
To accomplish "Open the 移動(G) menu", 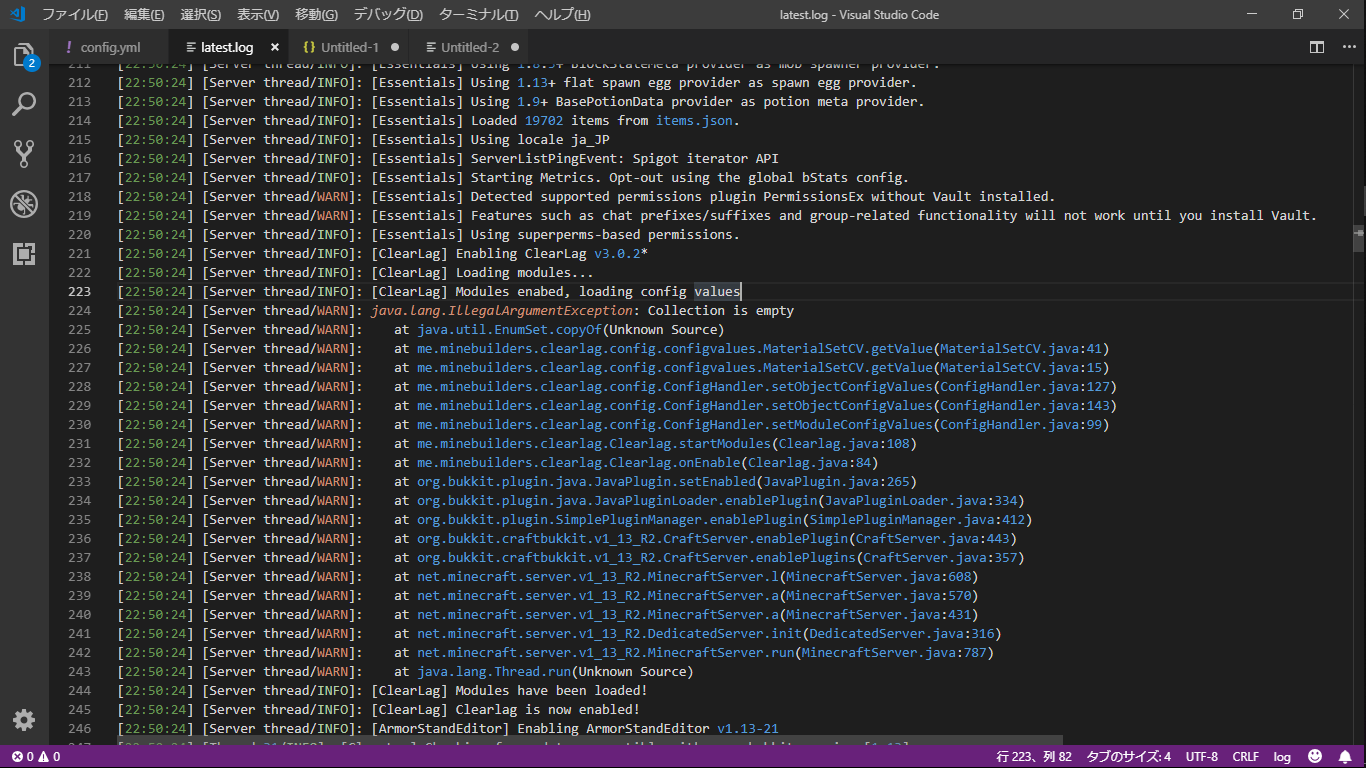I will click(316, 15).
